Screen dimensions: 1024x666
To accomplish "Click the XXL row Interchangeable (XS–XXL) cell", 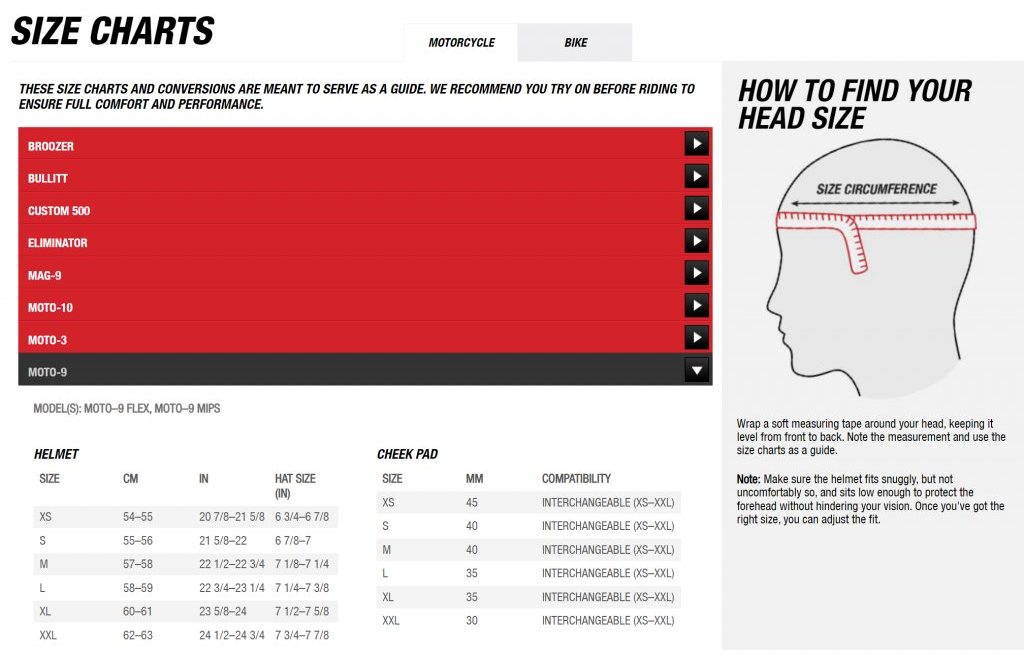I will coord(608,621).
